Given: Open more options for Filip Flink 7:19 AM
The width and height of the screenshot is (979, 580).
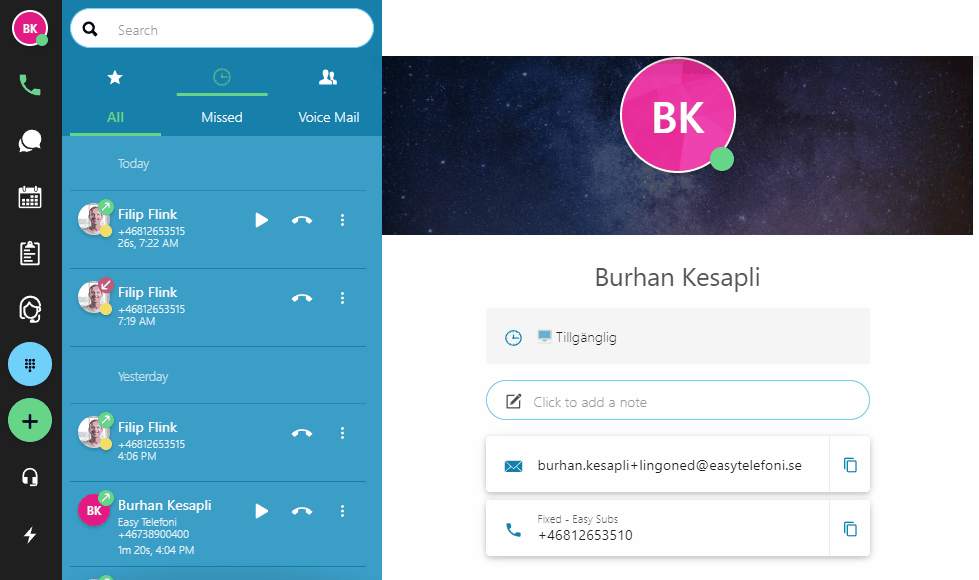Looking at the screenshot, I should pyautogui.click(x=342, y=298).
